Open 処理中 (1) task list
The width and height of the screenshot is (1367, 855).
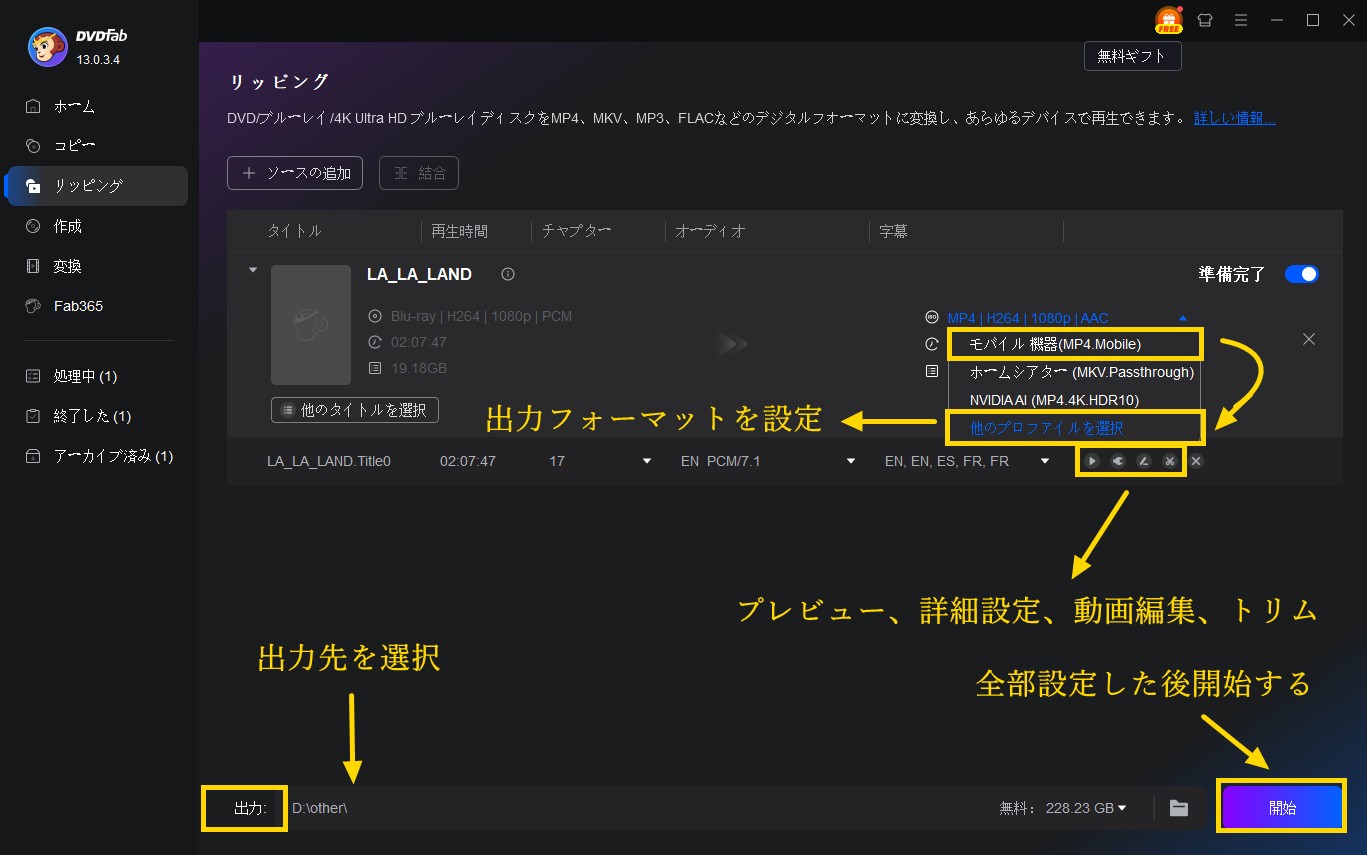[x=97, y=376]
